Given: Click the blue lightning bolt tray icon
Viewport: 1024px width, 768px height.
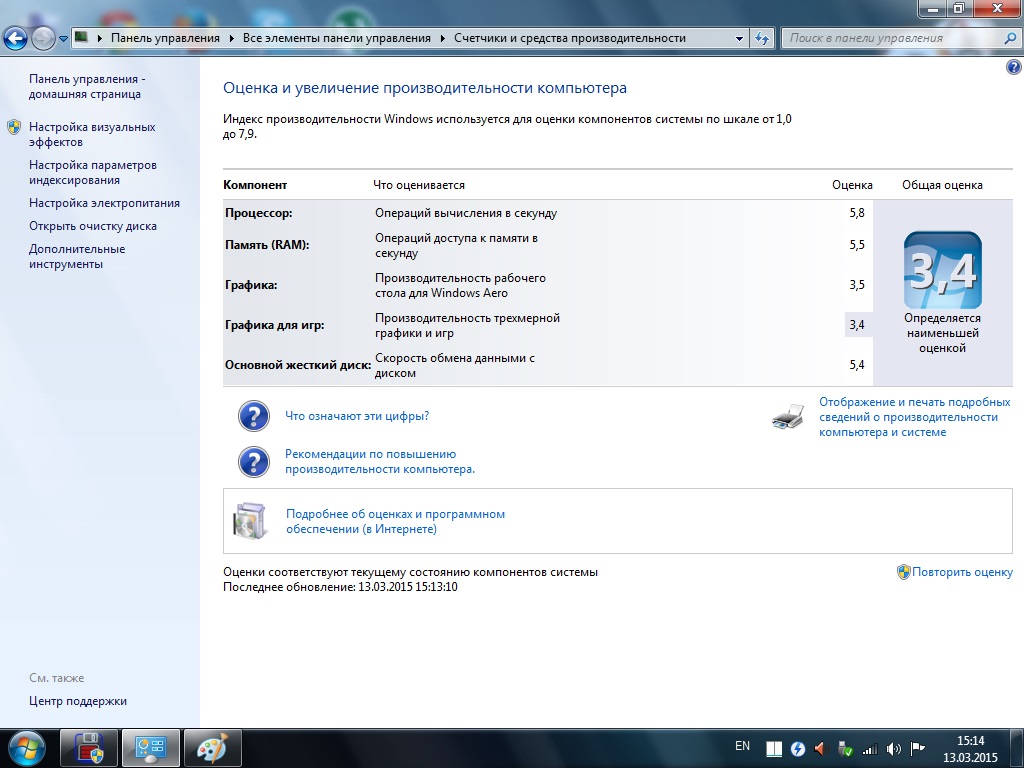Looking at the screenshot, I should tap(797, 748).
